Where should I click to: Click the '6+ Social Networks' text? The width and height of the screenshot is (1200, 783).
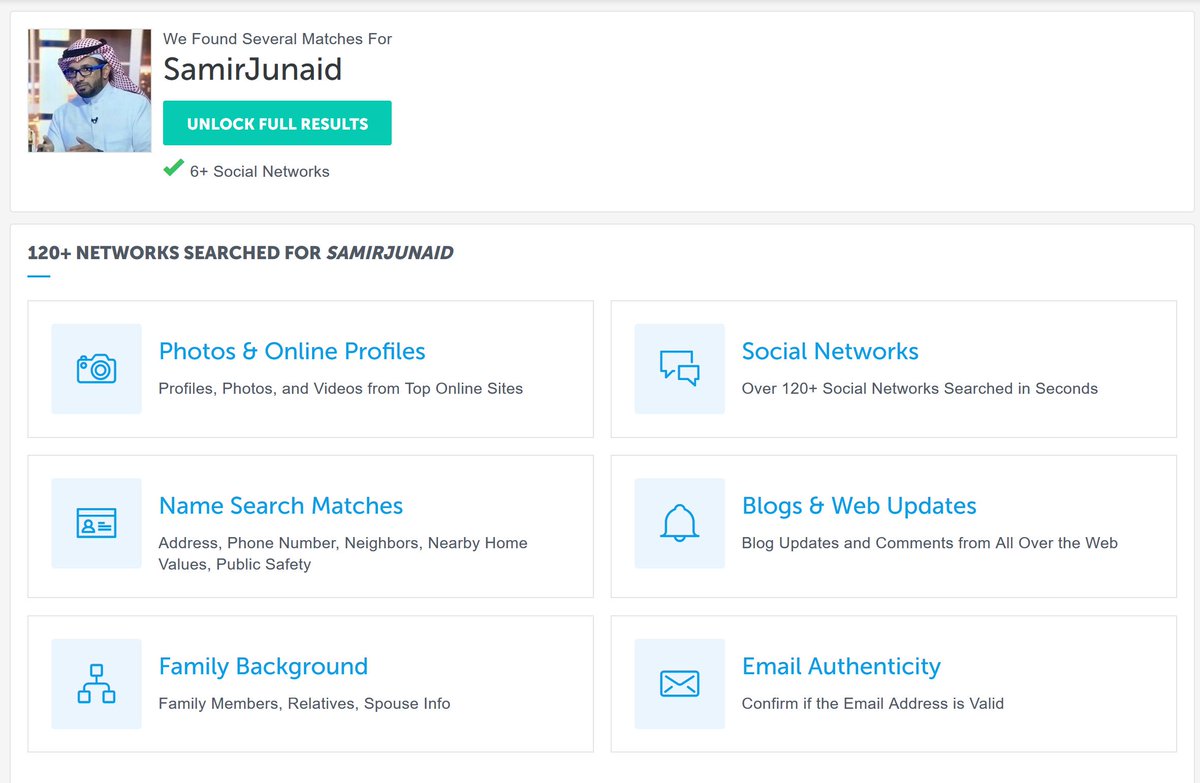click(x=260, y=171)
